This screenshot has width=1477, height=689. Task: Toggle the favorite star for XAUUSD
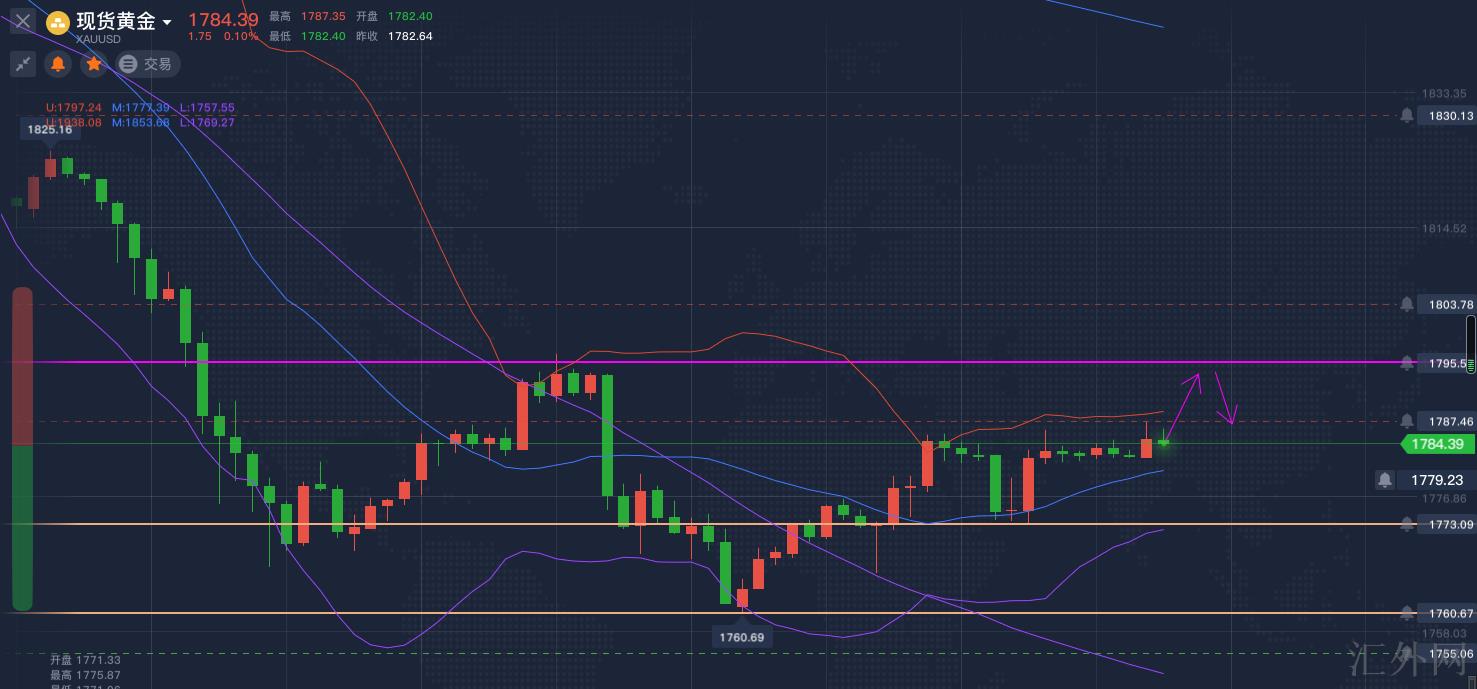click(x=93, y=64)
